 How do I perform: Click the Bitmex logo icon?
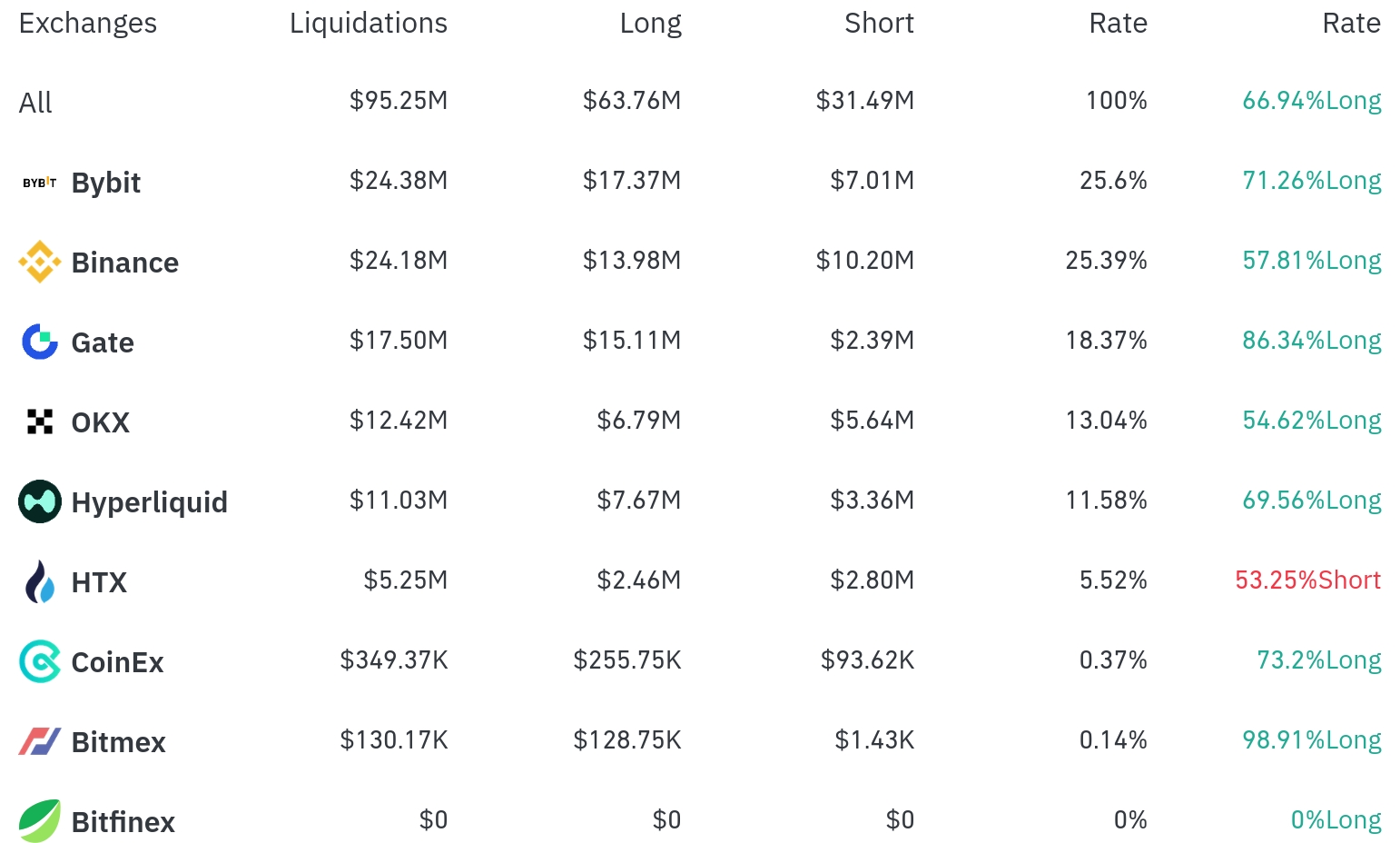(x=39, y=742)
